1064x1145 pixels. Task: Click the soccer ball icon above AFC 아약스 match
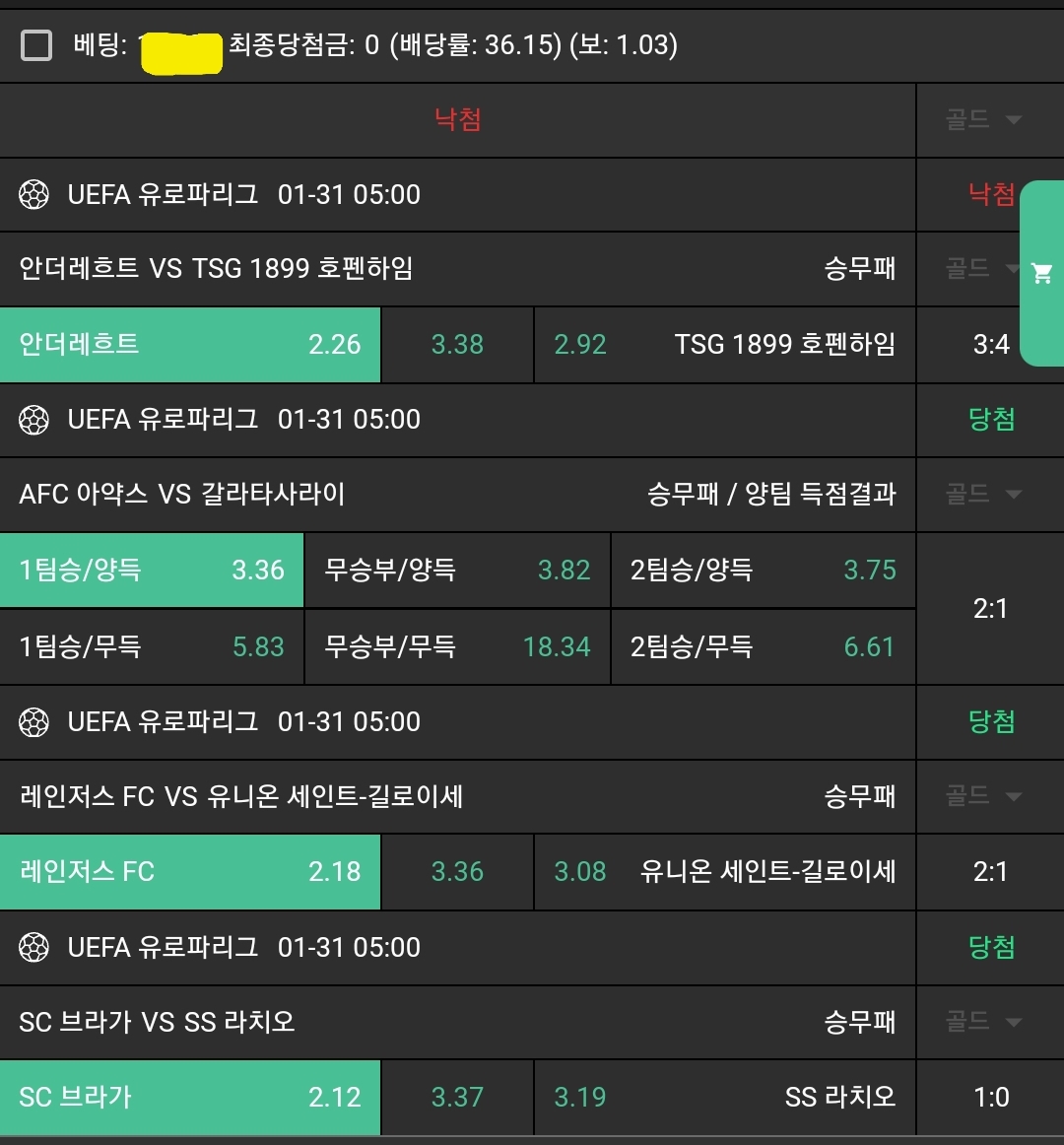click(x=34, y=420)
